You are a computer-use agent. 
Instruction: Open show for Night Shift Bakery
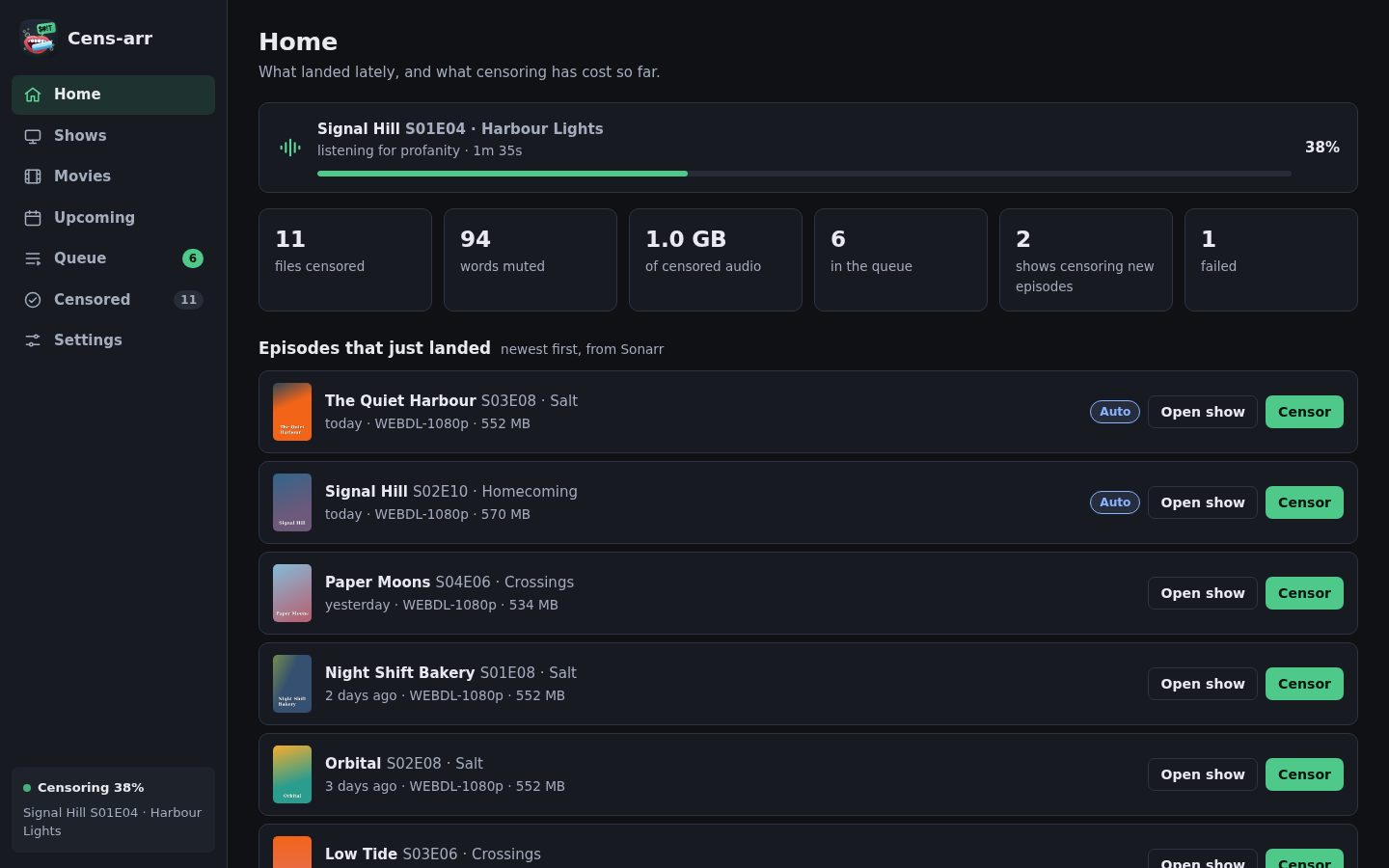pyautogui.click(x=1203, y=684)
